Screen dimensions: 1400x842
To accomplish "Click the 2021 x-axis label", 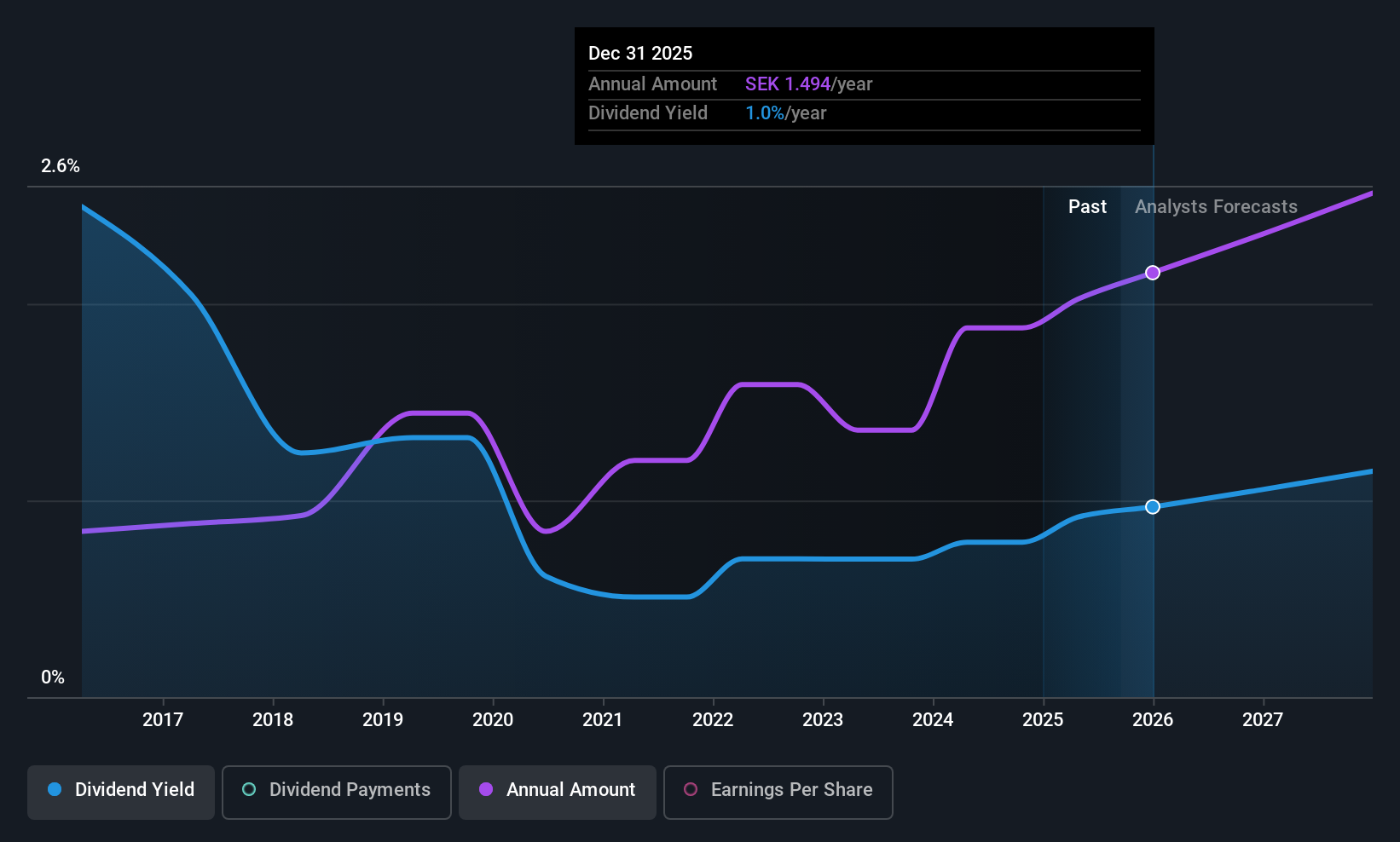I will [x=603, y=720].
